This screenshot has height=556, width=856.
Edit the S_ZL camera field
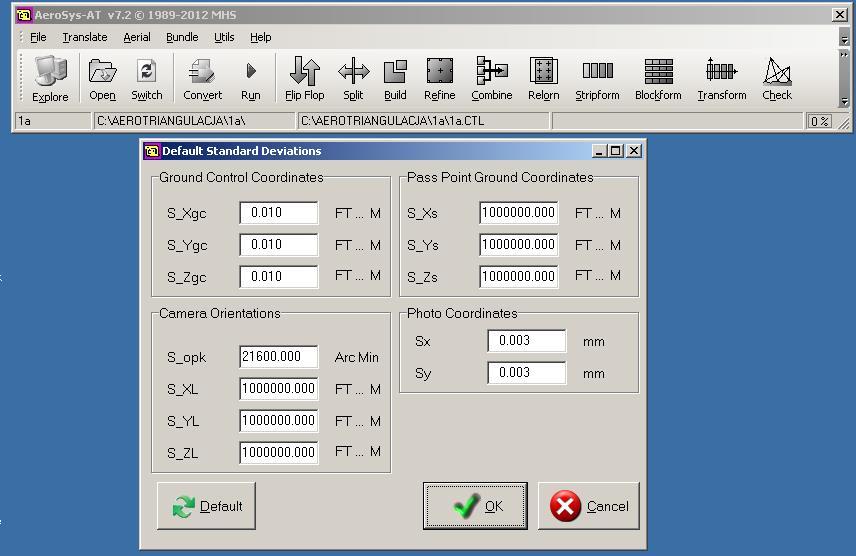pos(278,452)
